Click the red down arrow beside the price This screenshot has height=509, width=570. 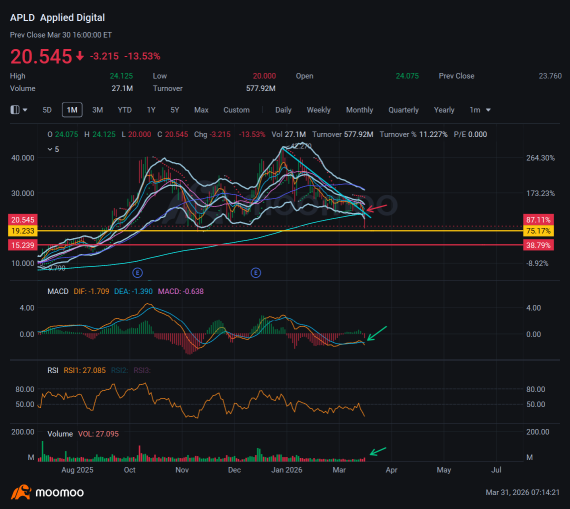click(x=80, y=56)
